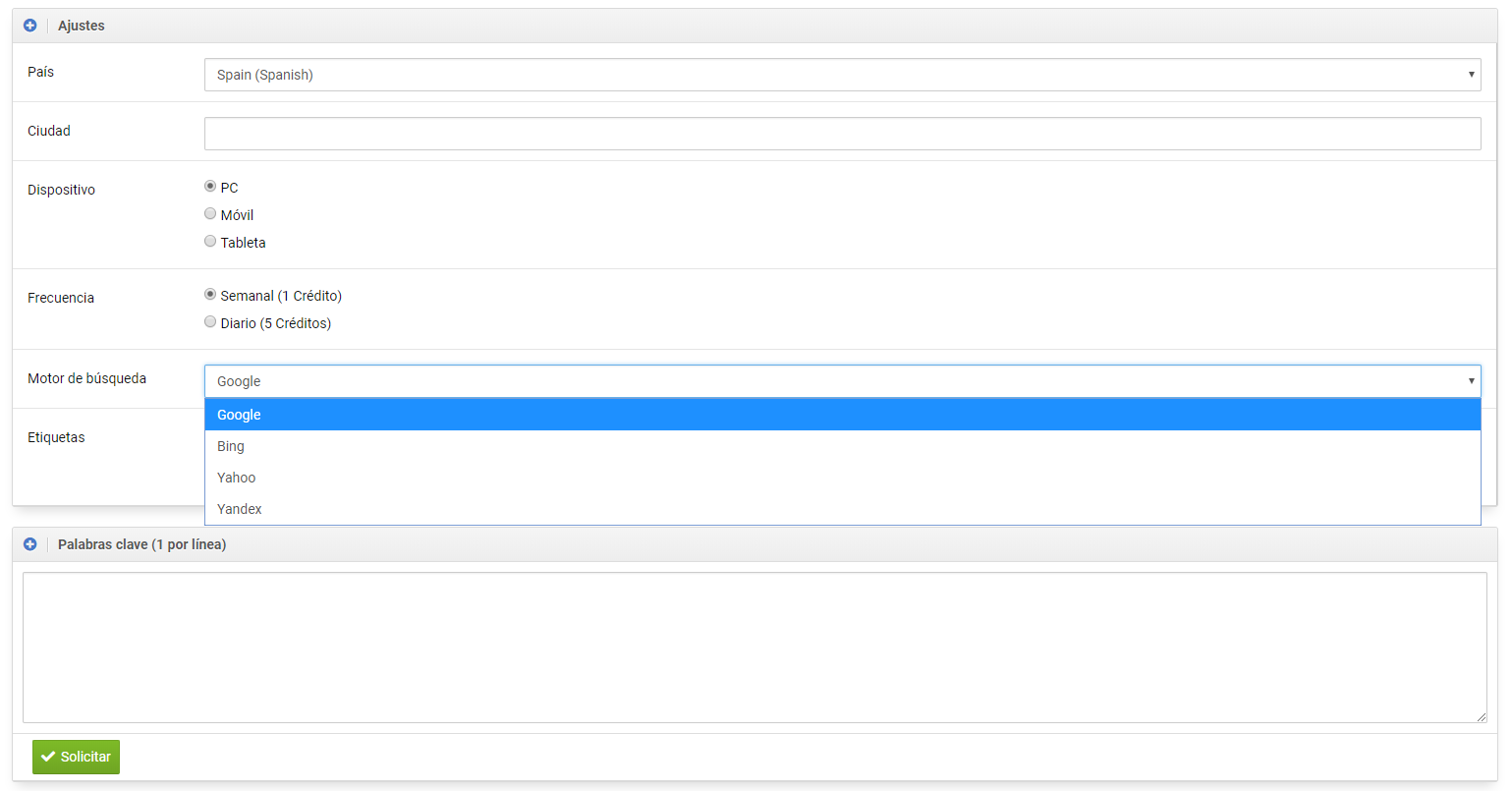Choose the Móvil device option
Viewport: 1512px width, 791px height.
click(x=210, y=214)
